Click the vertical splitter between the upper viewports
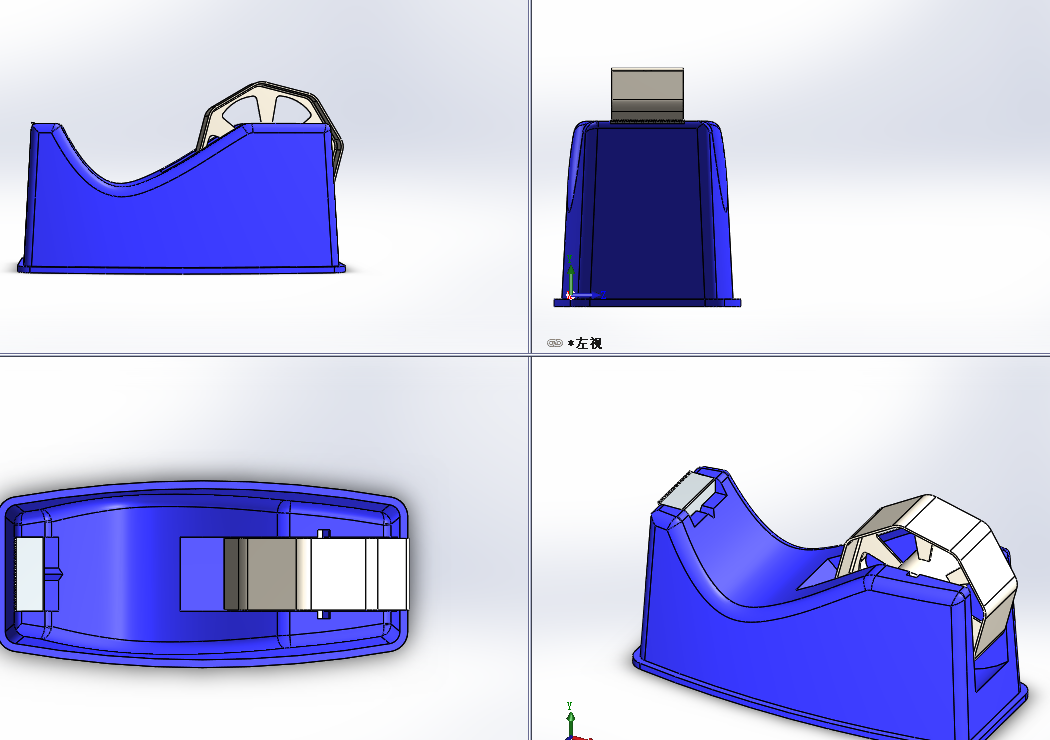 pyautogui.click(x=530, y=175)
